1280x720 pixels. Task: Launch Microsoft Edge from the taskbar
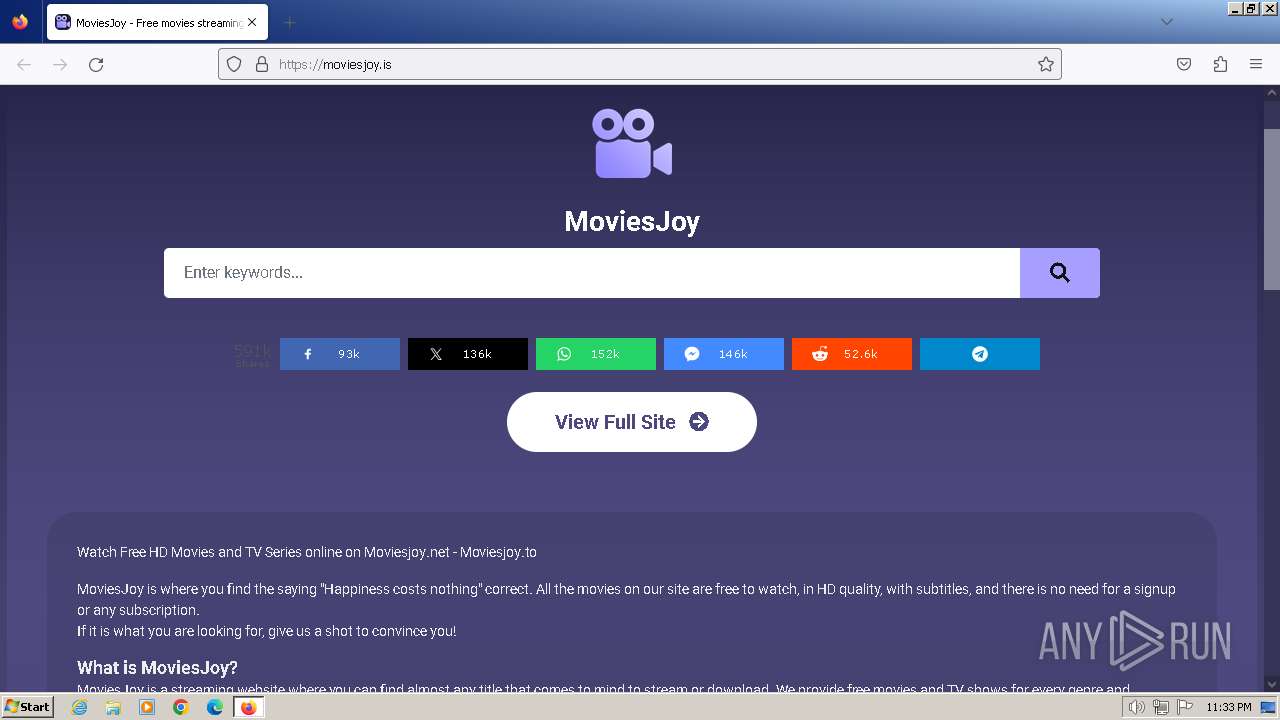pos(215,707)
